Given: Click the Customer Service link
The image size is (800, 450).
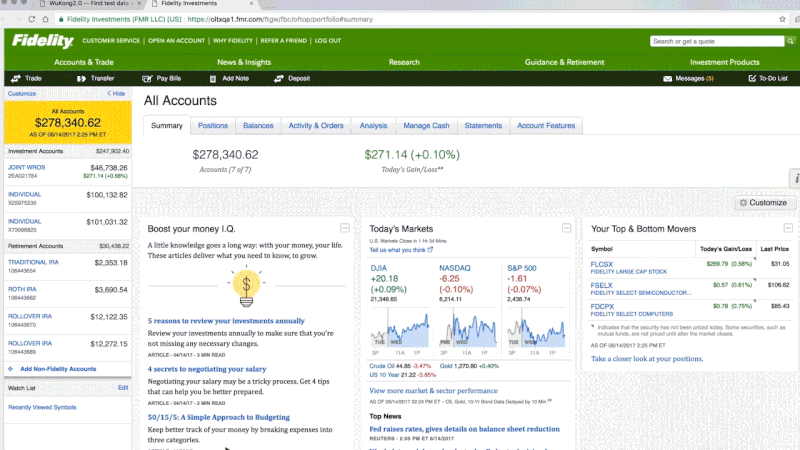Looking at the screenshot, I should (111, 41).
